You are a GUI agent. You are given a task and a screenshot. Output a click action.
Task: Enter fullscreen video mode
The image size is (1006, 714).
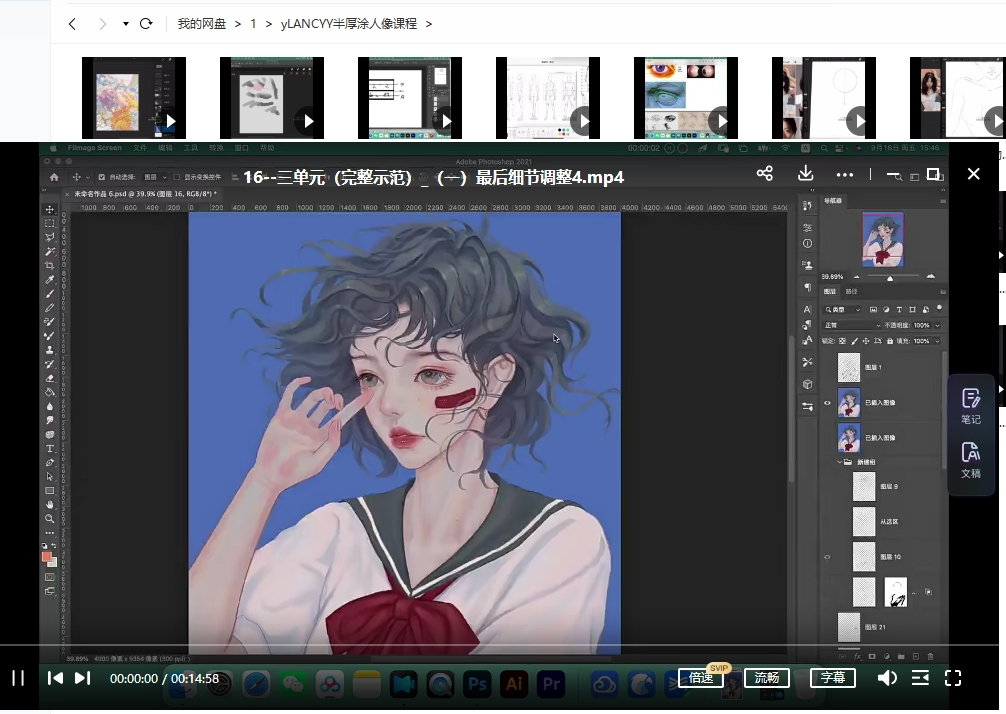(953, 678)
